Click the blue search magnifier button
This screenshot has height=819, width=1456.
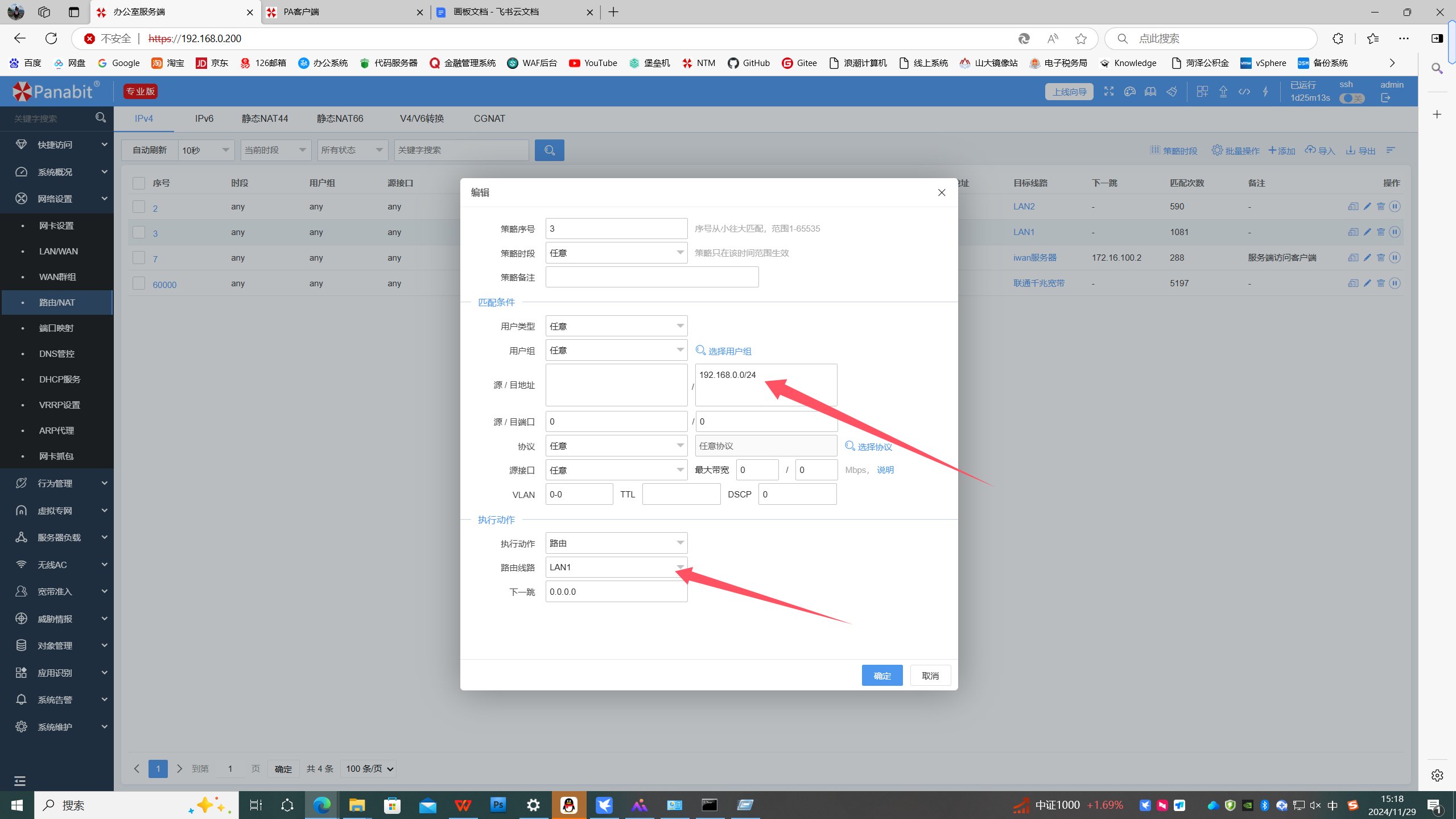[549, 150]
